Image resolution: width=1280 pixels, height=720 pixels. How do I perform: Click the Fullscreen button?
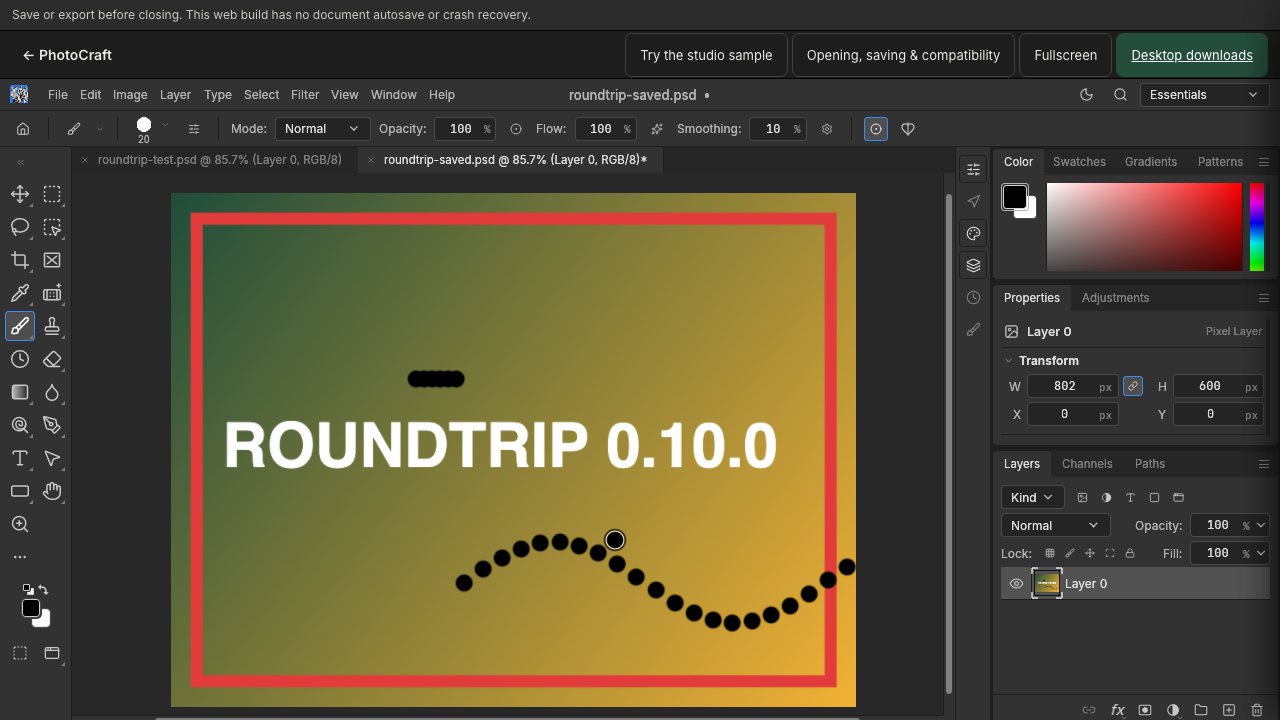1065,55
